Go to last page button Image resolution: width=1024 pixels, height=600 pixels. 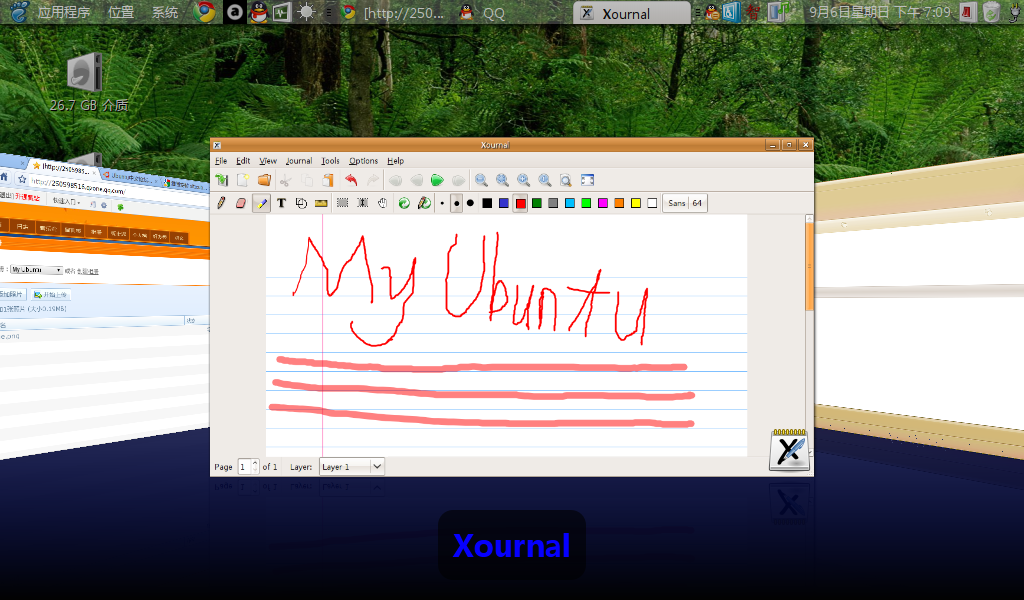pos(458,180)
